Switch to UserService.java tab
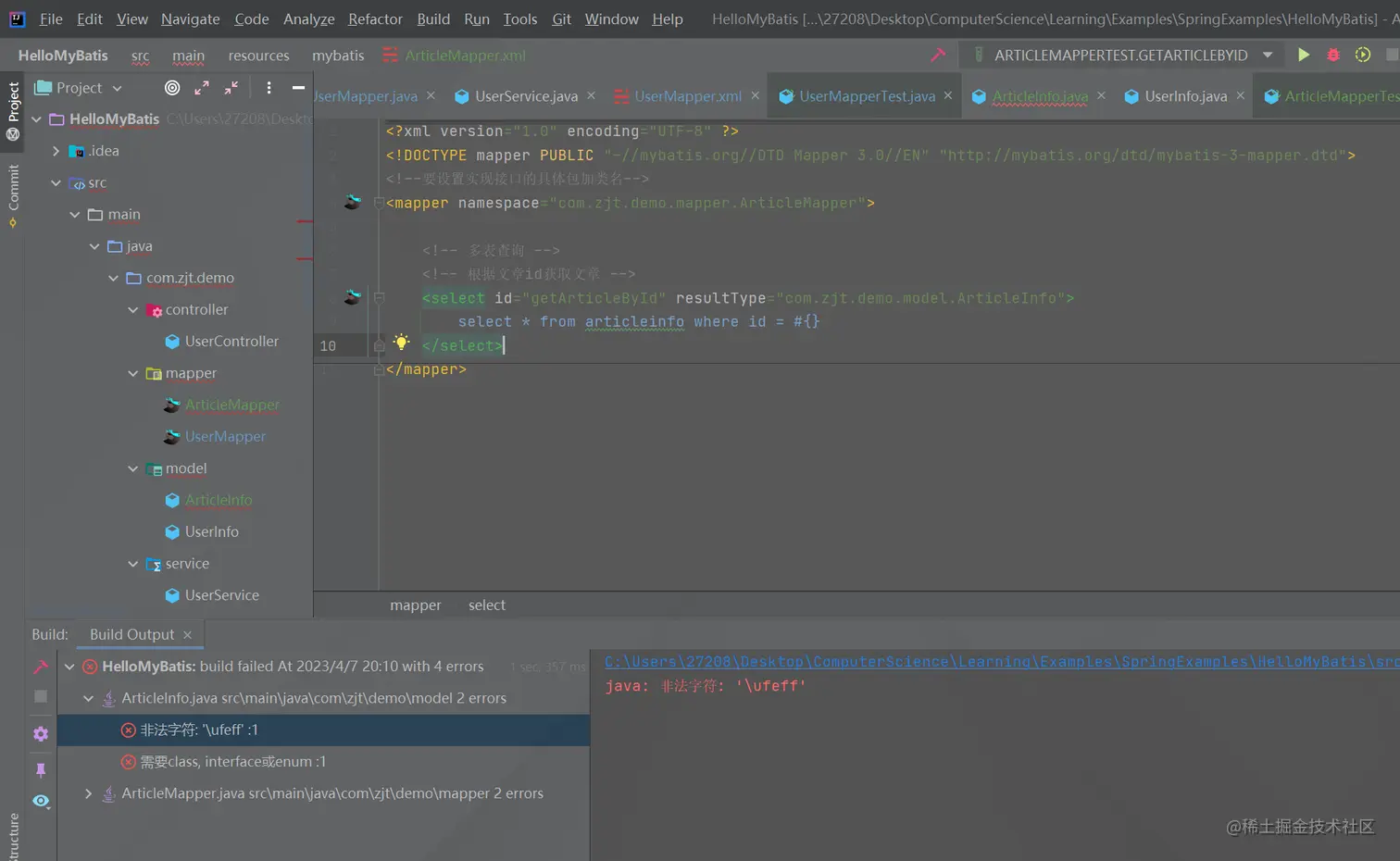Image resolution: width=1400 pixels, height=861 pixels. (526, 96)
